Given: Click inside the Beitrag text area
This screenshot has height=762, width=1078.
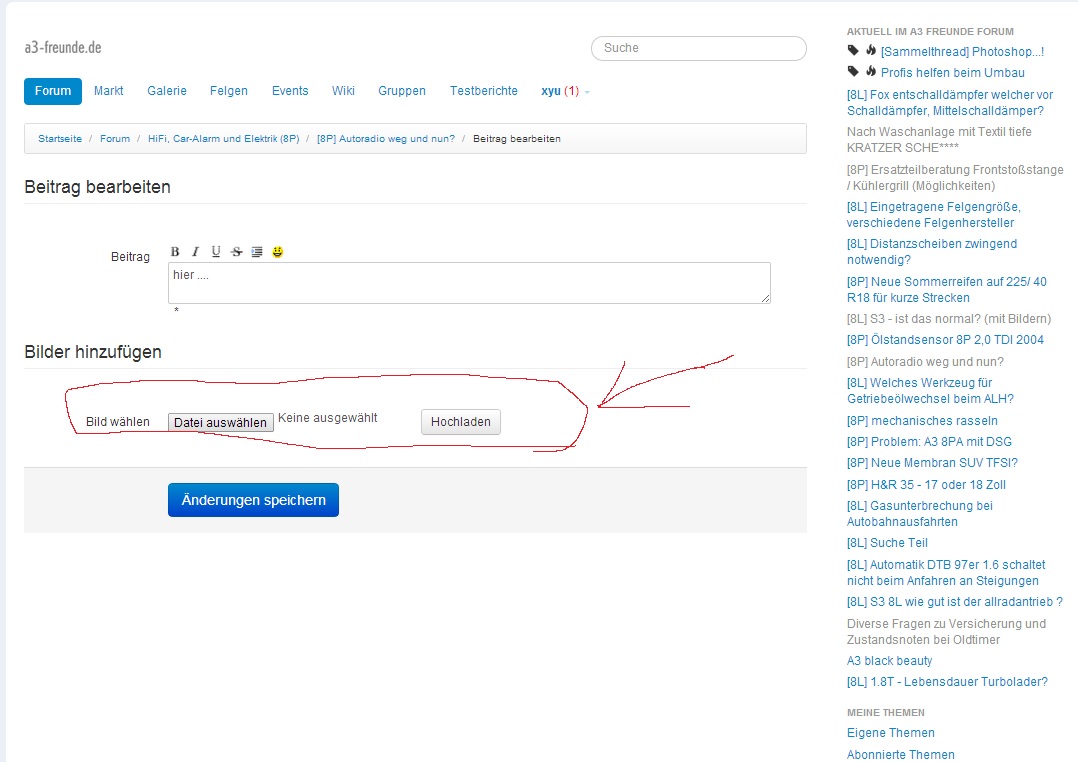Looking at the screenshot, I should click(469, 283).
